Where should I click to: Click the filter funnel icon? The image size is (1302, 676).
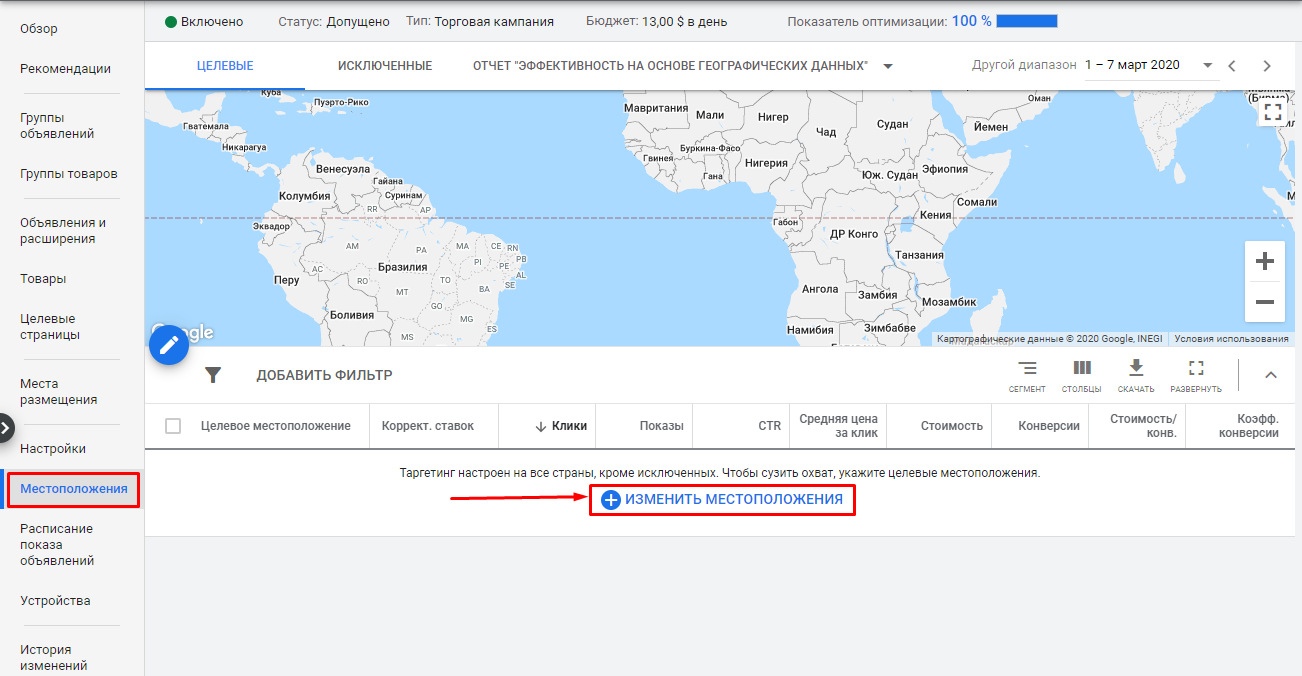click(x=212, y=375)
